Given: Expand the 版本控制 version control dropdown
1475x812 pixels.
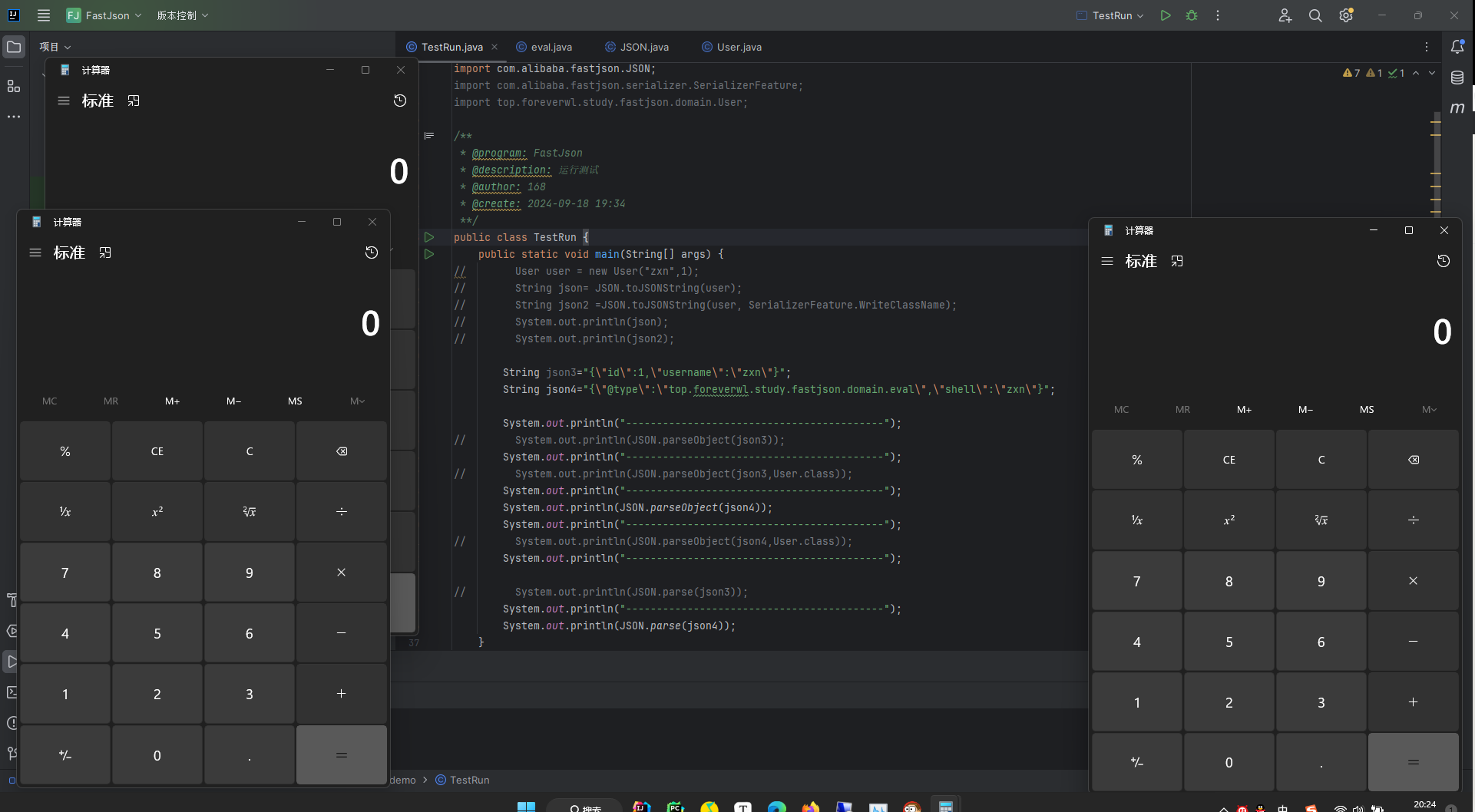Looking at the screenshot, I should 183,15.
